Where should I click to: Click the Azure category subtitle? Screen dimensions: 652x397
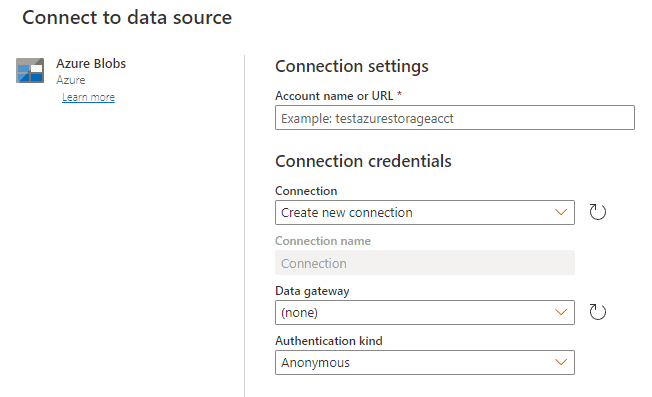coord(71,80)
